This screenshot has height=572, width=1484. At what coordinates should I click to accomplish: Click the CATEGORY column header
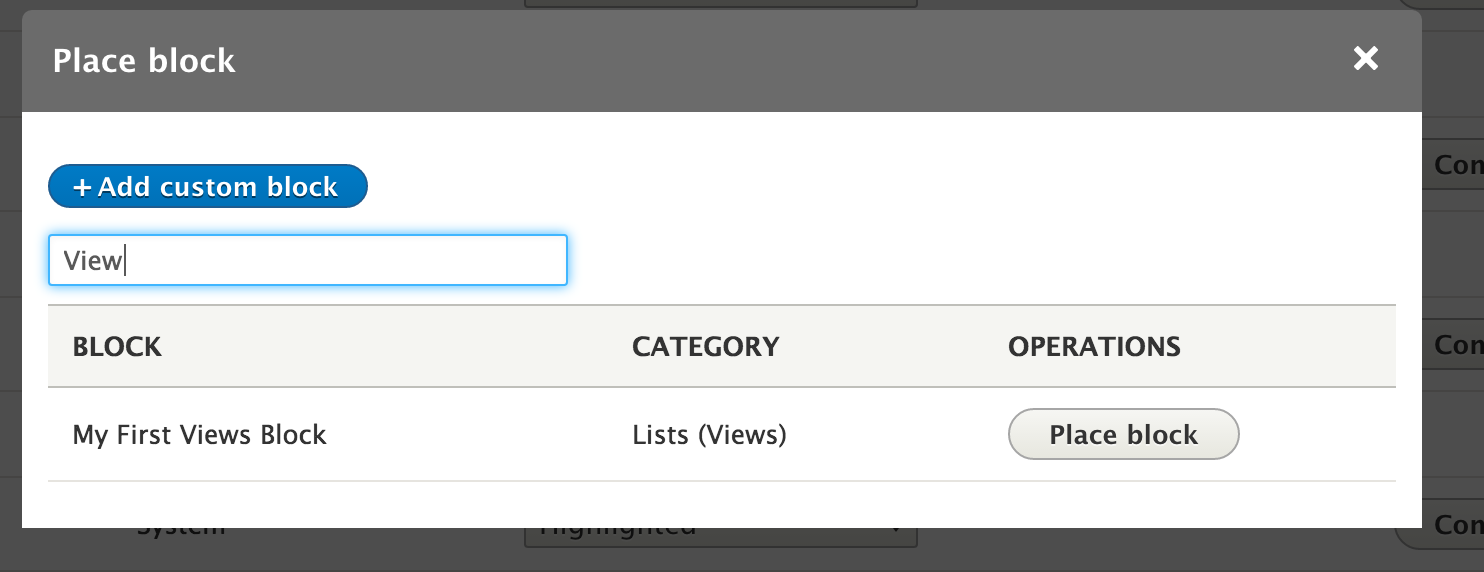(x=705, y=347)
